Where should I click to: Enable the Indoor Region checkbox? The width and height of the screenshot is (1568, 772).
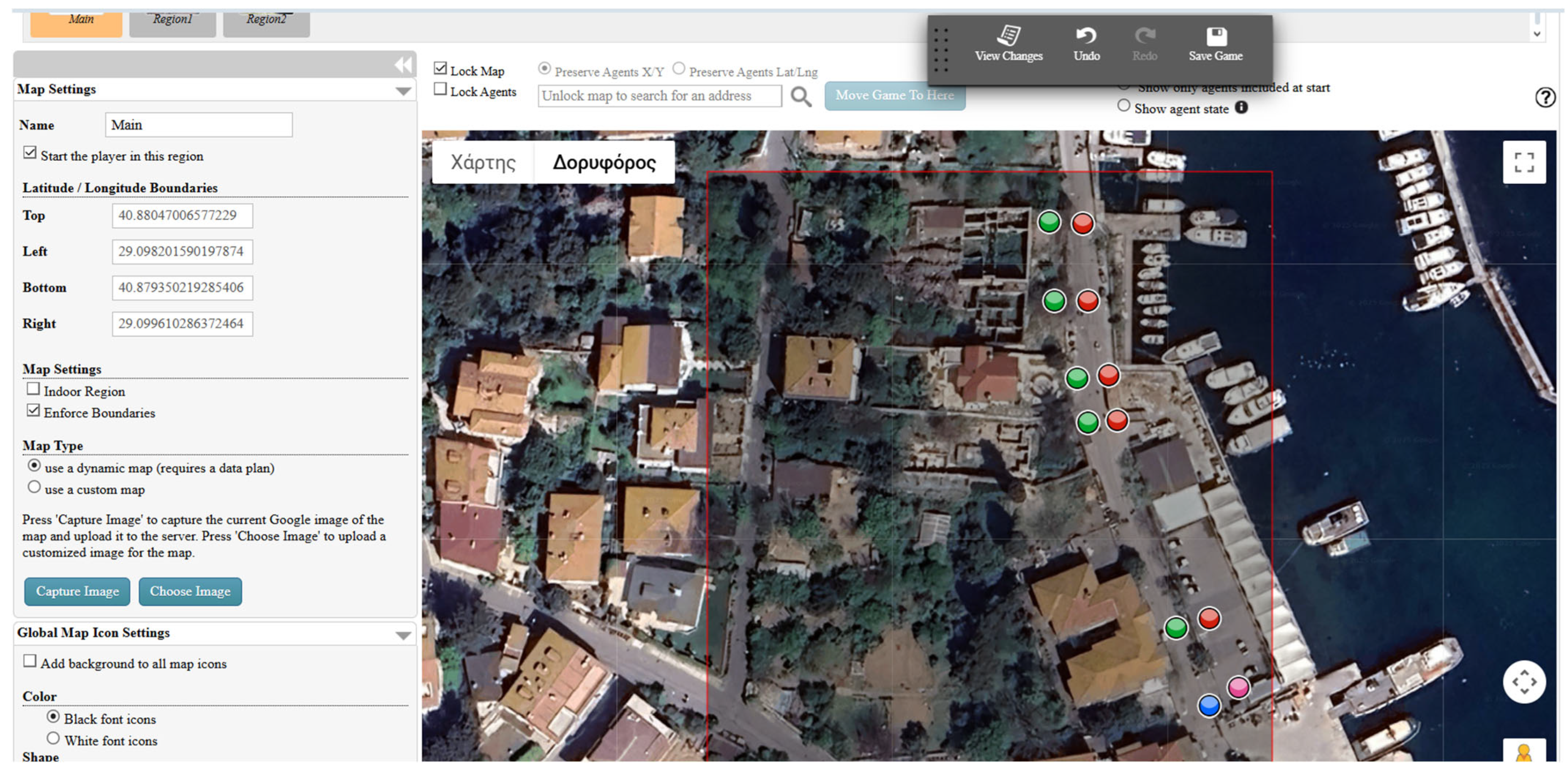click(34, 389)
